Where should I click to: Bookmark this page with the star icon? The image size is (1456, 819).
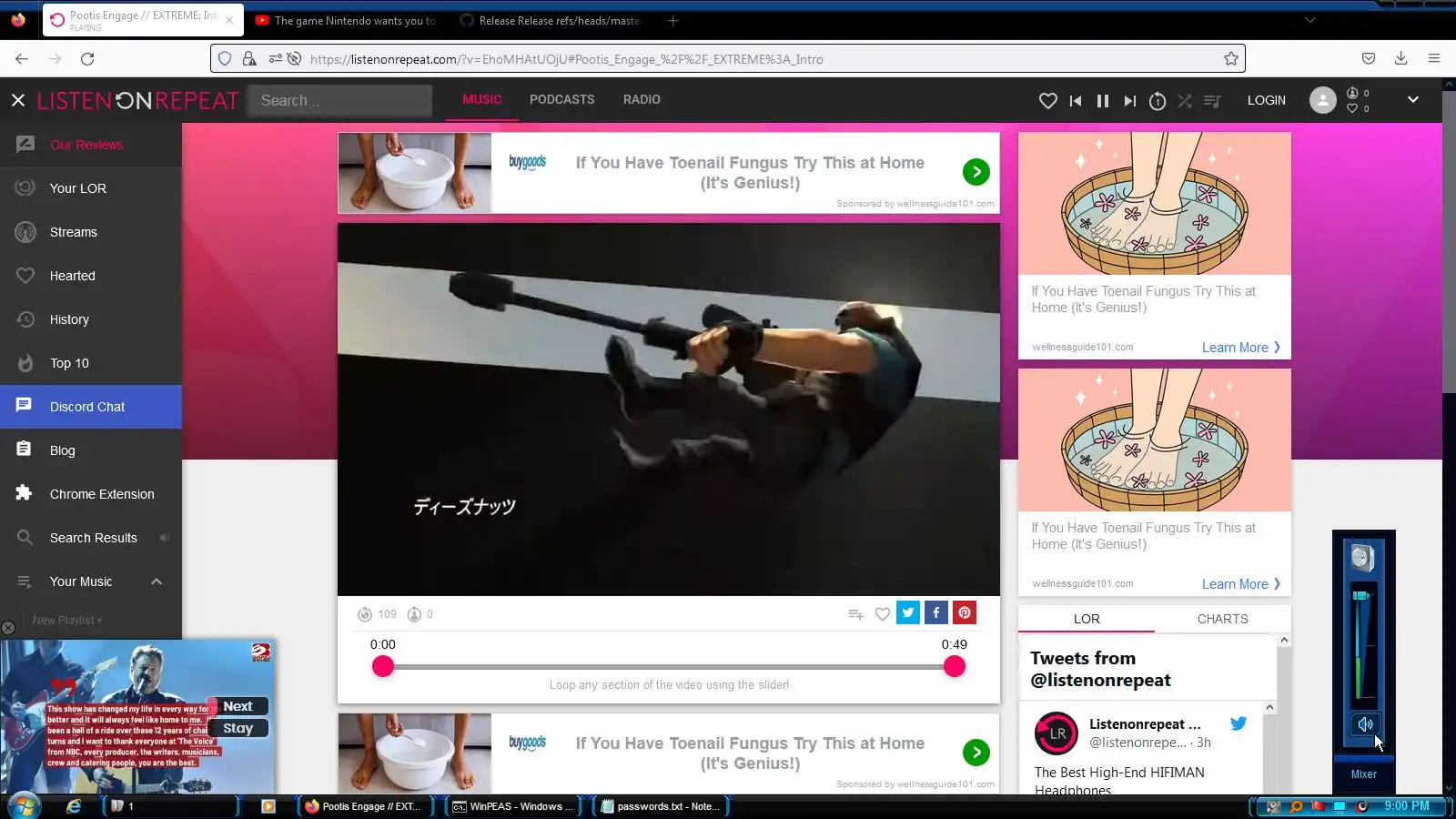click(1231, 59)
